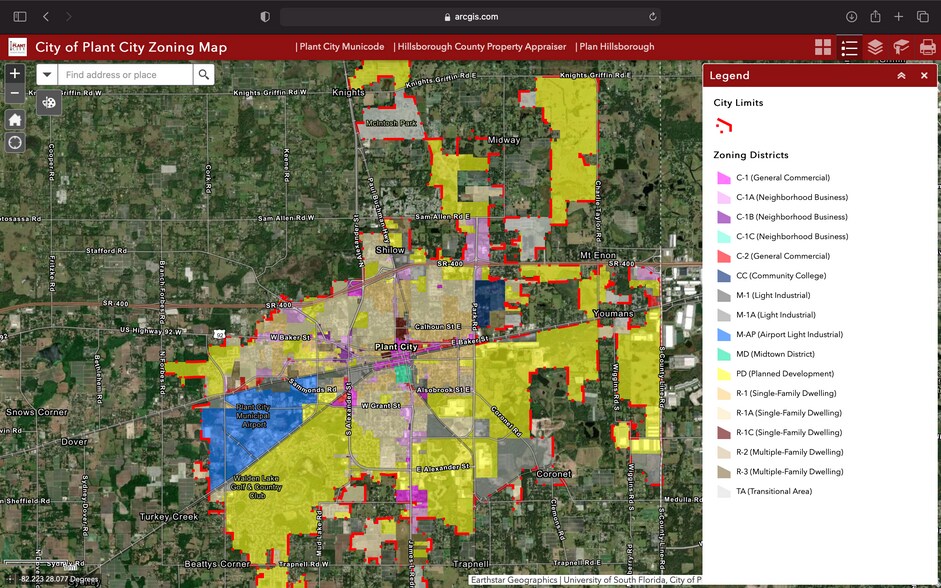Open the draw palette tool
941x588 pixels.
click(49, 102)
